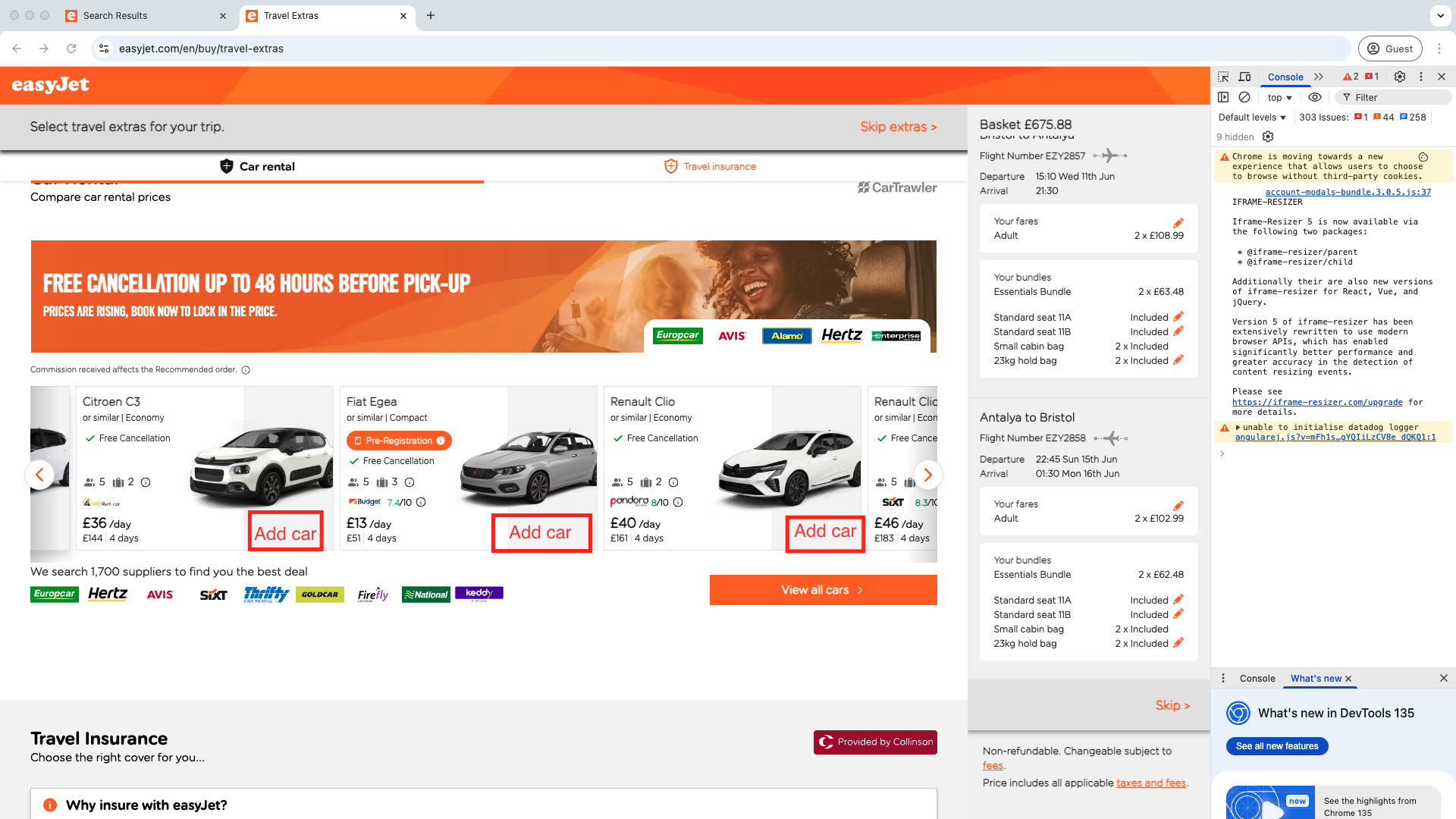Add the Fiat Egea car

click(541, 533)
